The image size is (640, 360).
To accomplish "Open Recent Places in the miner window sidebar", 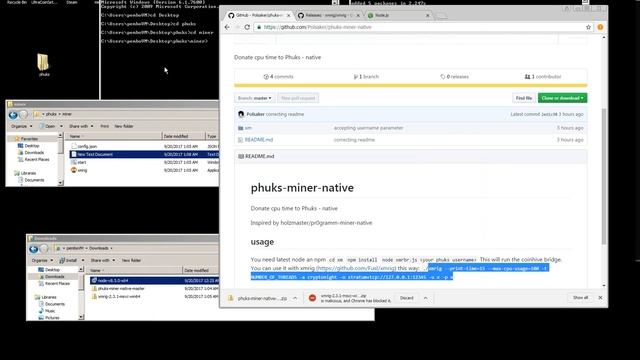I will click(x=36, y=160).
